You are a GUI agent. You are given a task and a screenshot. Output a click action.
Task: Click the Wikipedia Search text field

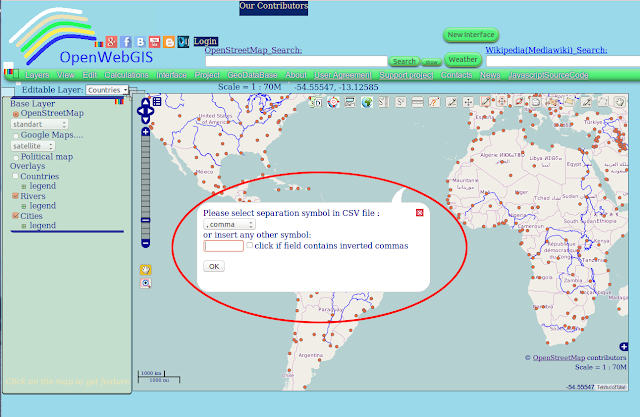point(563,61)
